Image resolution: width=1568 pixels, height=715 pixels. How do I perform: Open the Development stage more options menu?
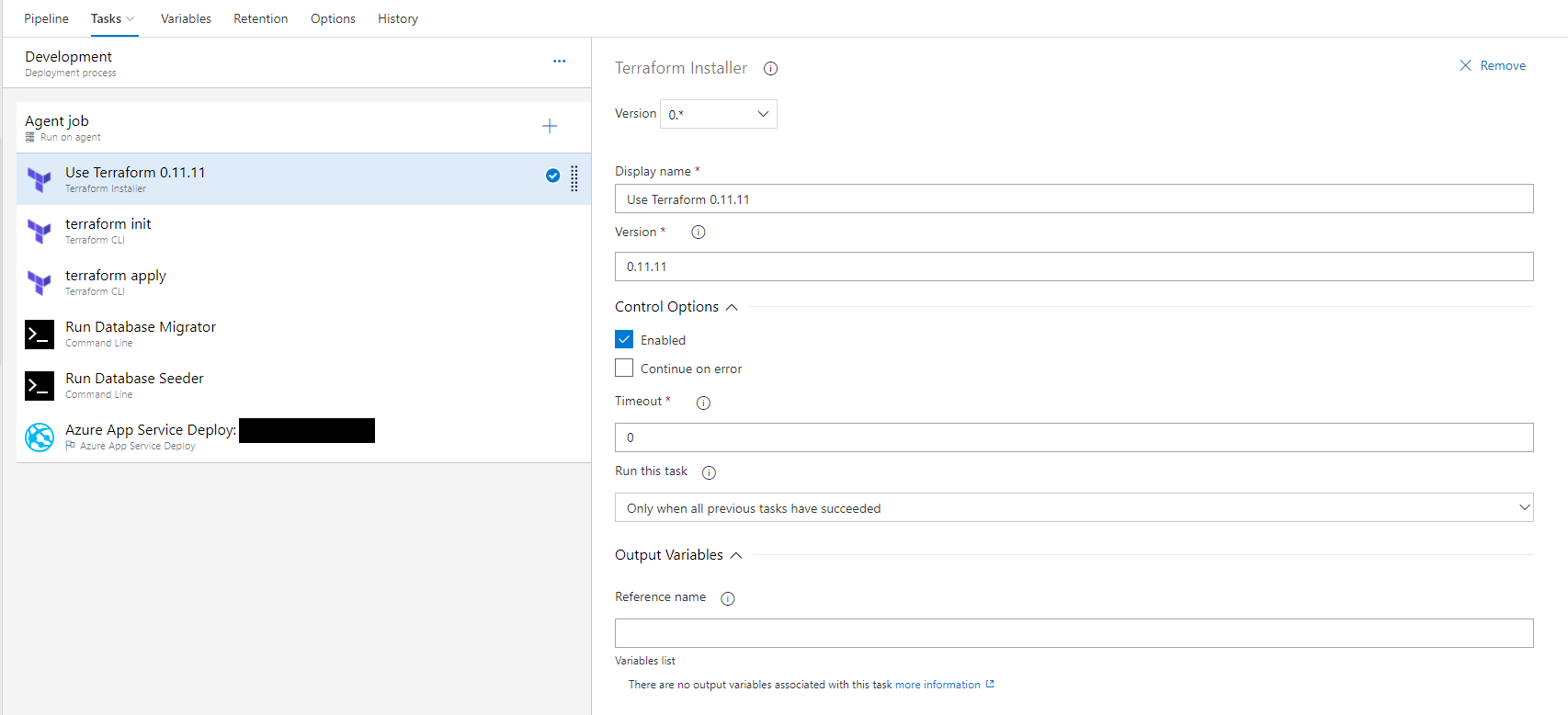tap(559, 61)
